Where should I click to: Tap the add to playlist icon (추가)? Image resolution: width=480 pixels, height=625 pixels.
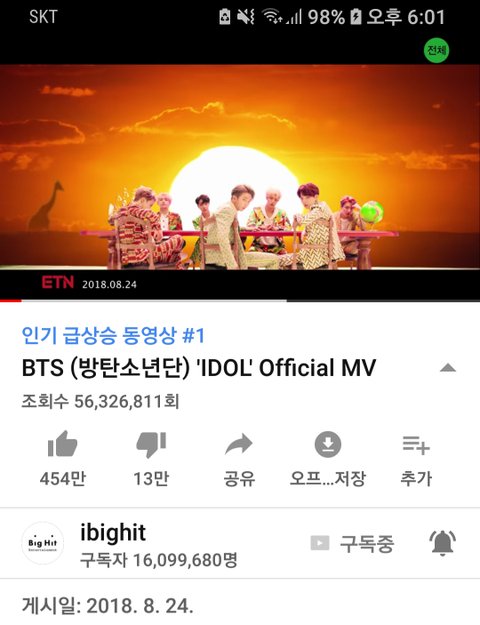[416, 445]
